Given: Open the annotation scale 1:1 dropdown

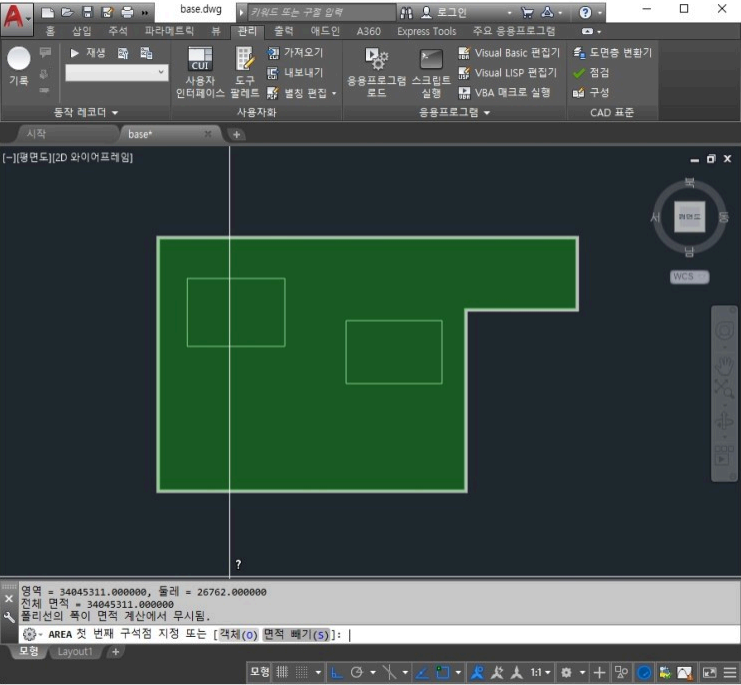Looking at the screenshot, I should tap(541, 672).
